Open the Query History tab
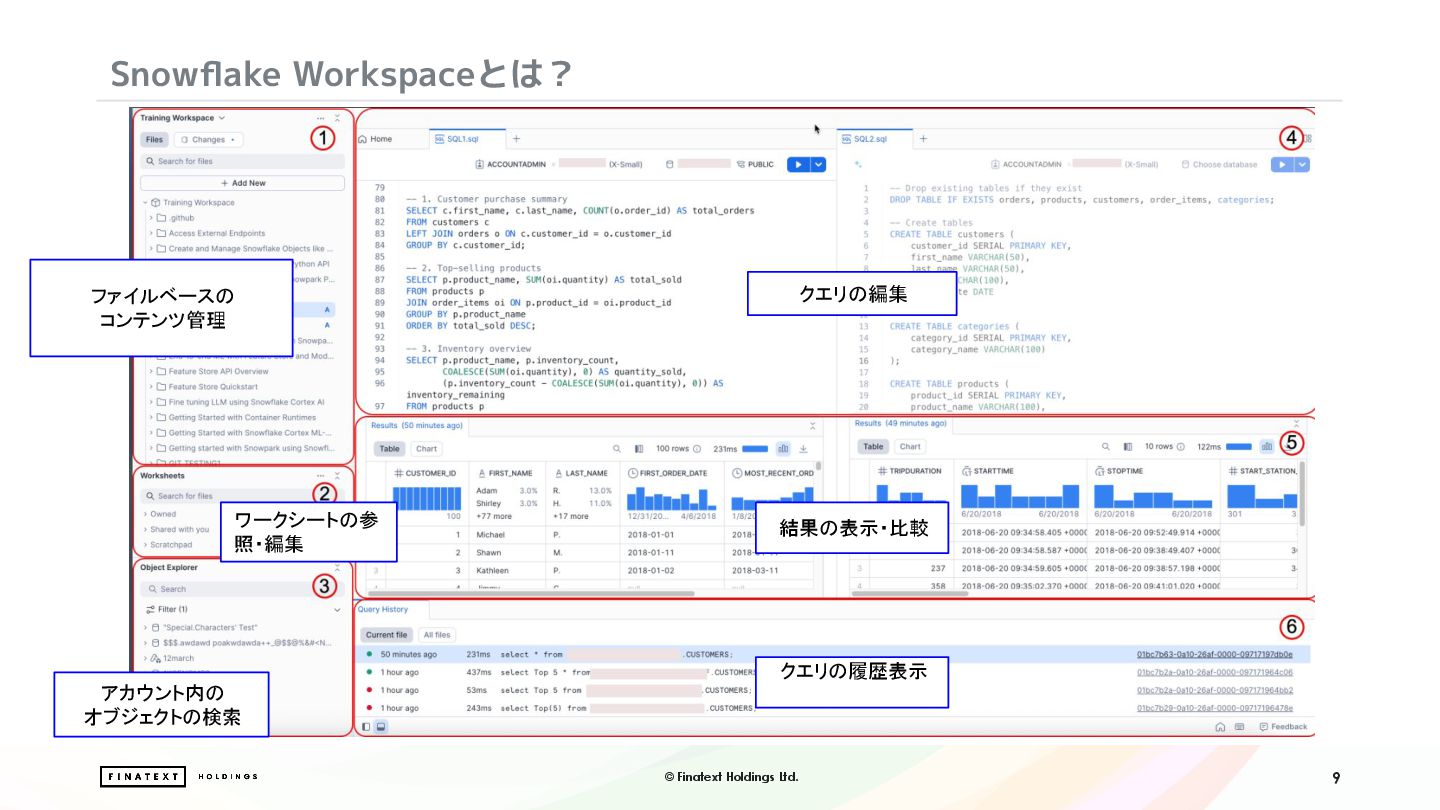The width and height of the screenshot is (1440, 810). (x=383, y=609)
